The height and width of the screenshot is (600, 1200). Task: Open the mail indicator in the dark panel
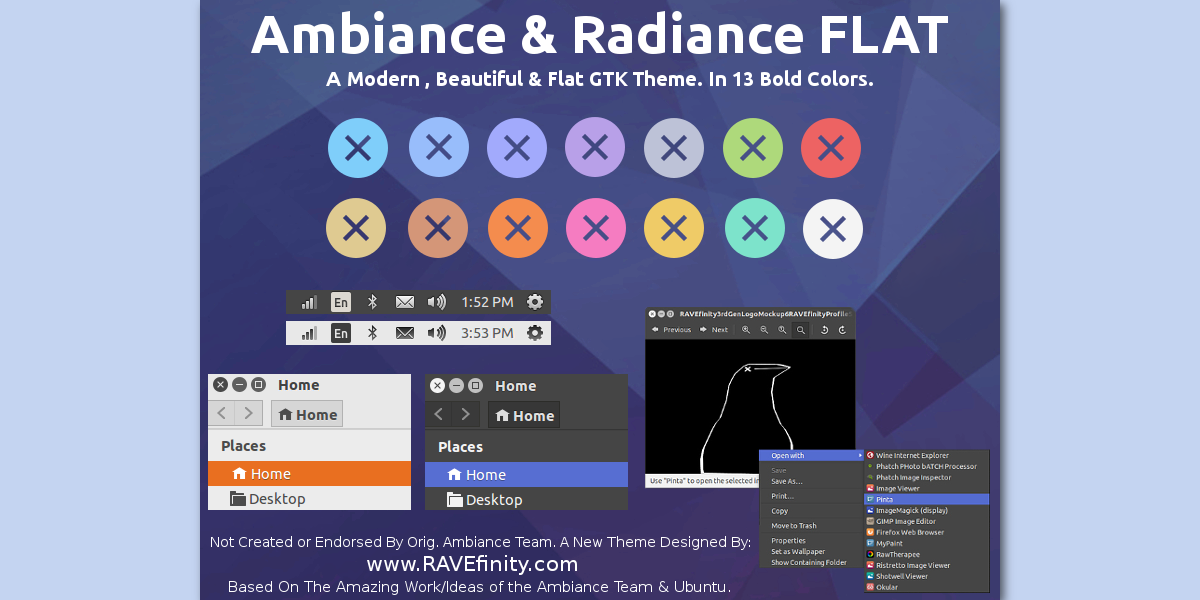coord(404,302)
